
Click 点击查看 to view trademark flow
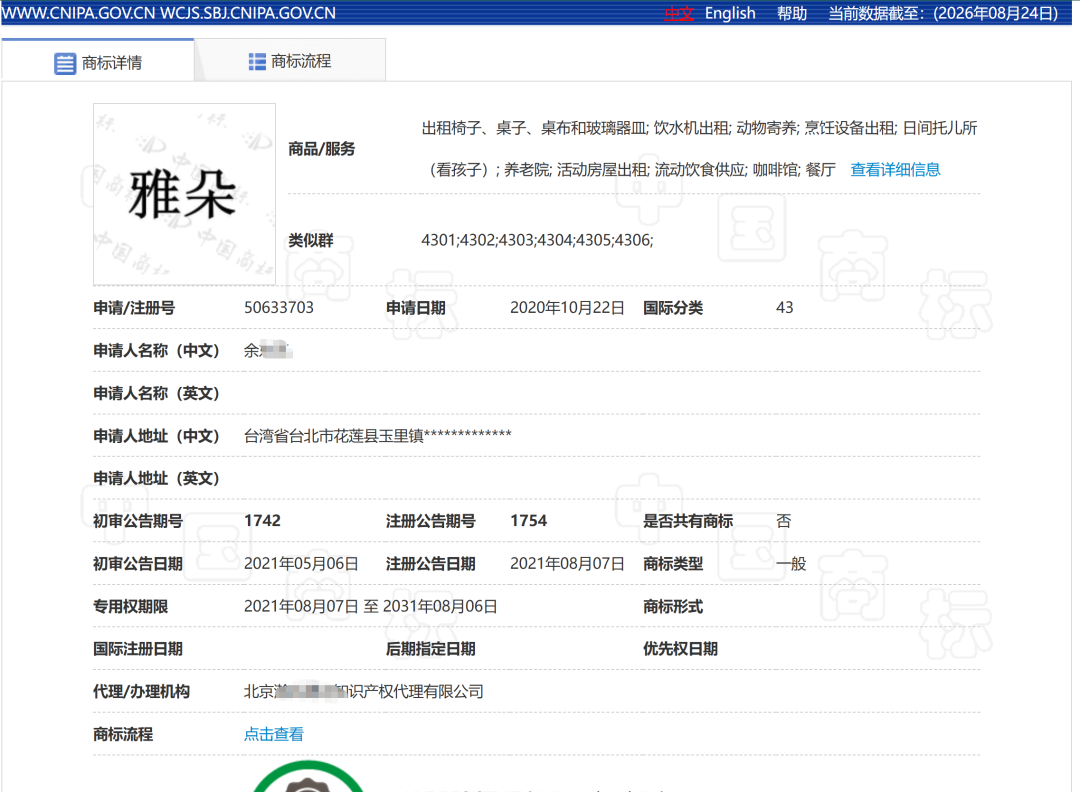point(273,734)
